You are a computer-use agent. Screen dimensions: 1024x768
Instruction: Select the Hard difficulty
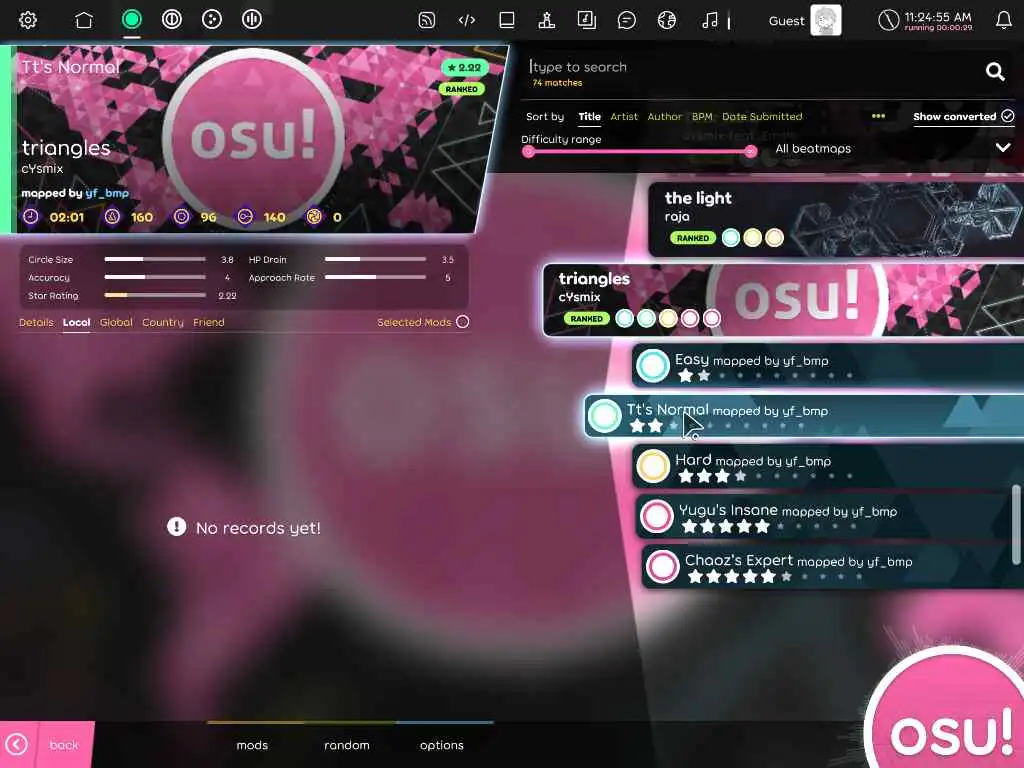click(828, 466)
